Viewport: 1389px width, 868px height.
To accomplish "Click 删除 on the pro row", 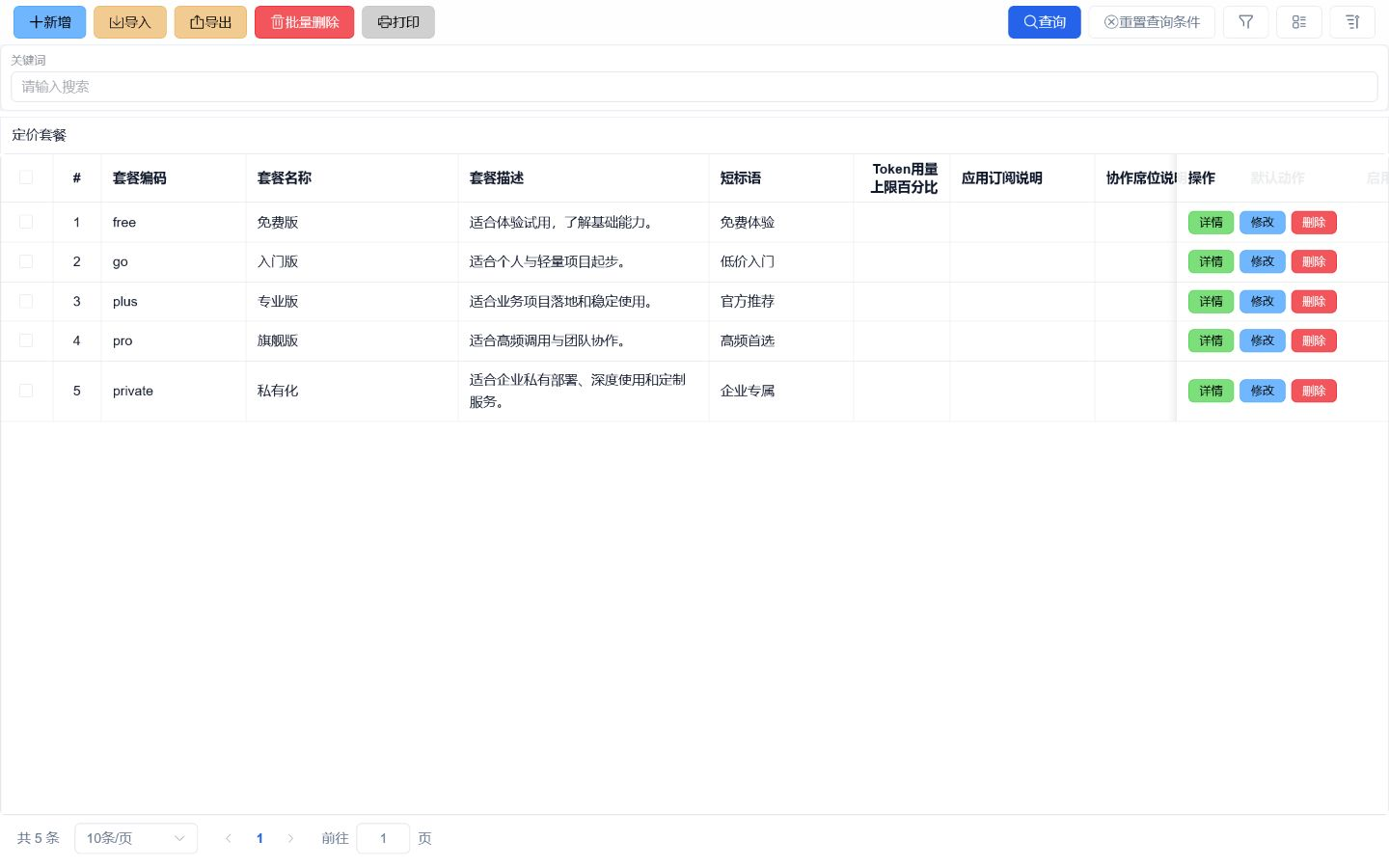I will tap(1314, 341).
